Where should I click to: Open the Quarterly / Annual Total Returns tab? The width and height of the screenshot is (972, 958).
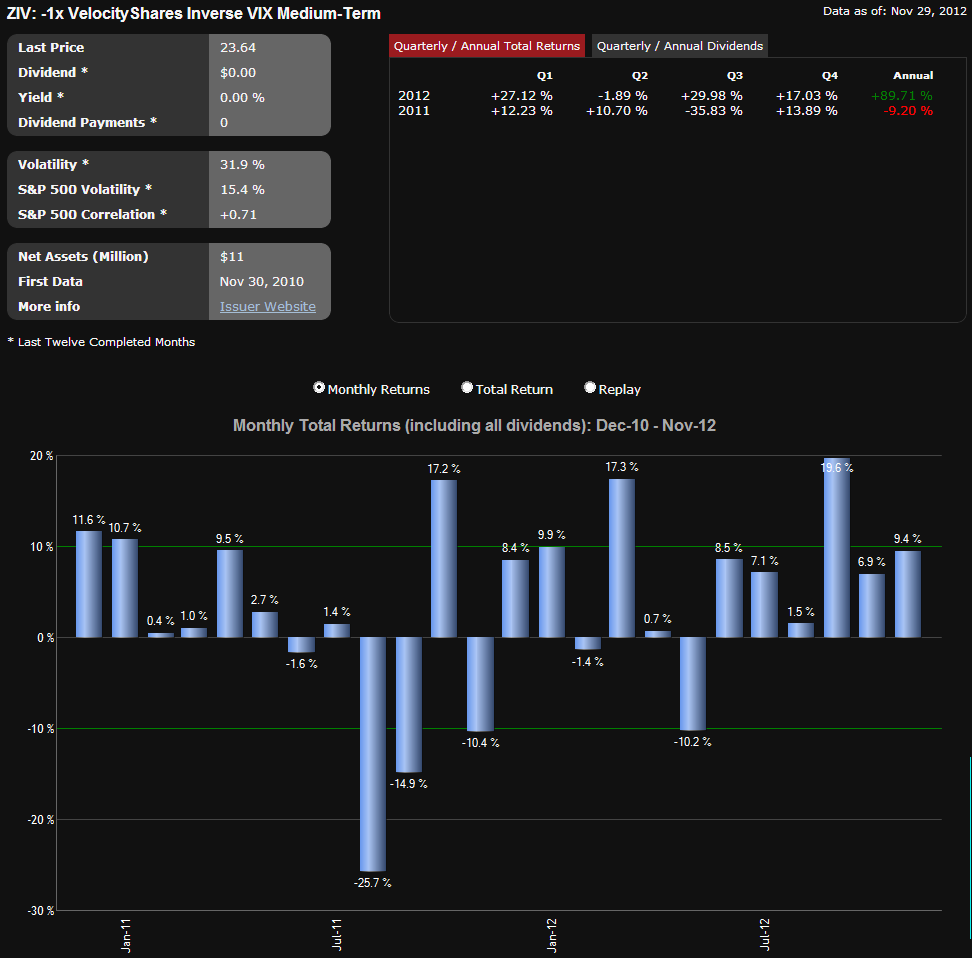487,46
